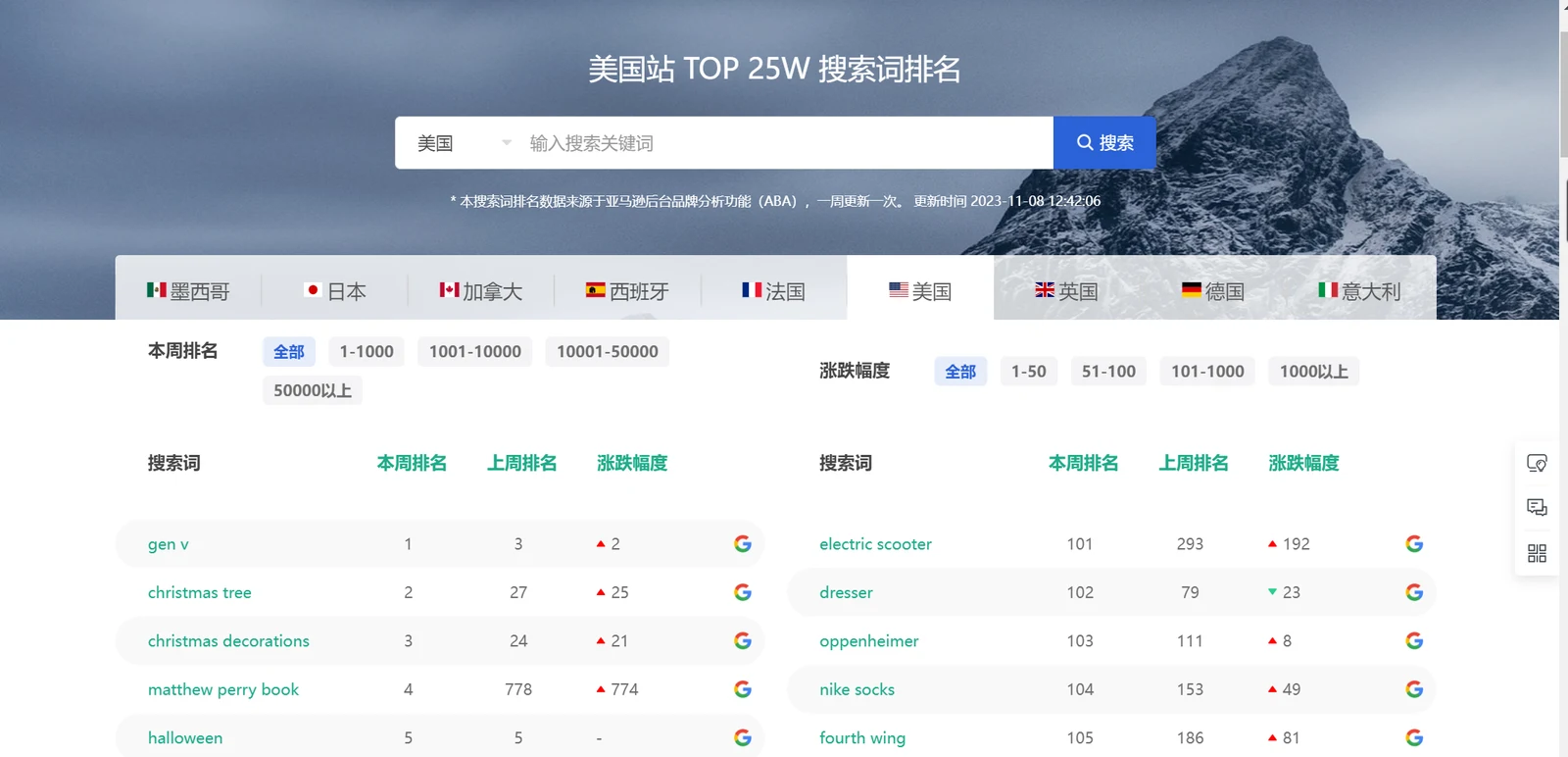Filter change range by 101-1000
Screen dimensions: 1568x757
pyautogui.click(x=1207, y=371)
